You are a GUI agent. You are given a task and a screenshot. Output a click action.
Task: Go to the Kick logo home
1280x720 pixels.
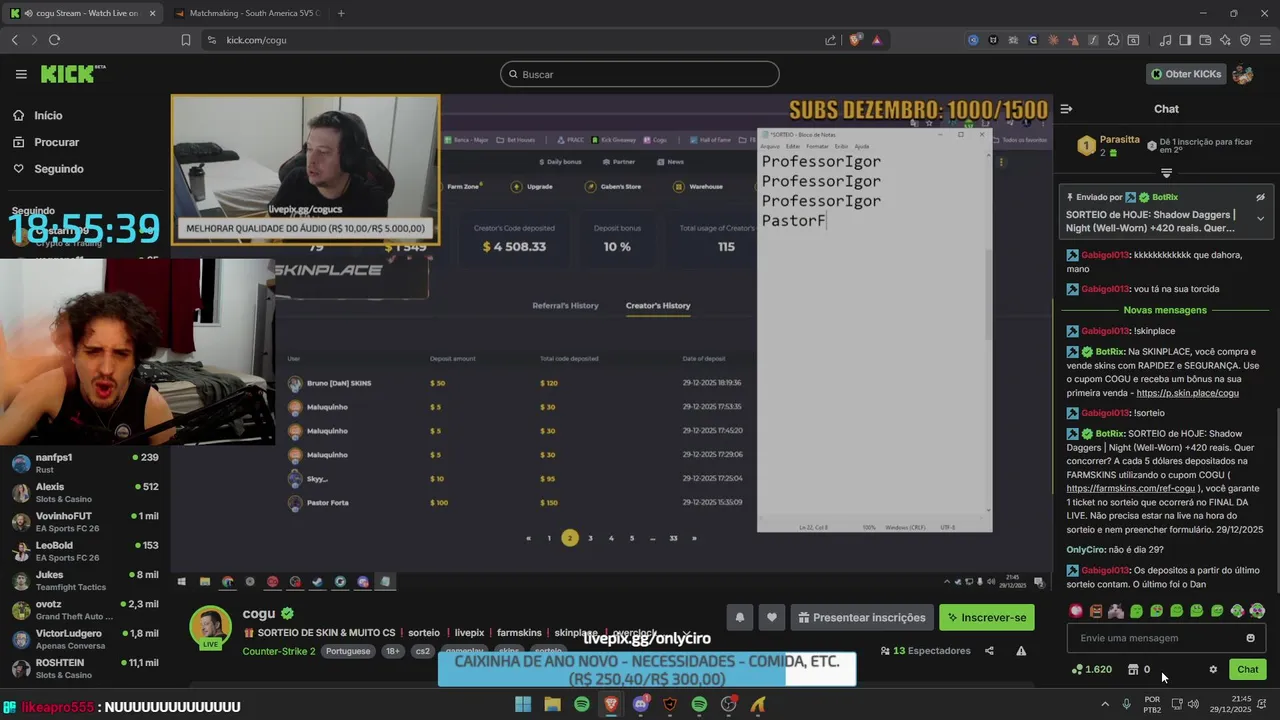[x=72, y=74]
